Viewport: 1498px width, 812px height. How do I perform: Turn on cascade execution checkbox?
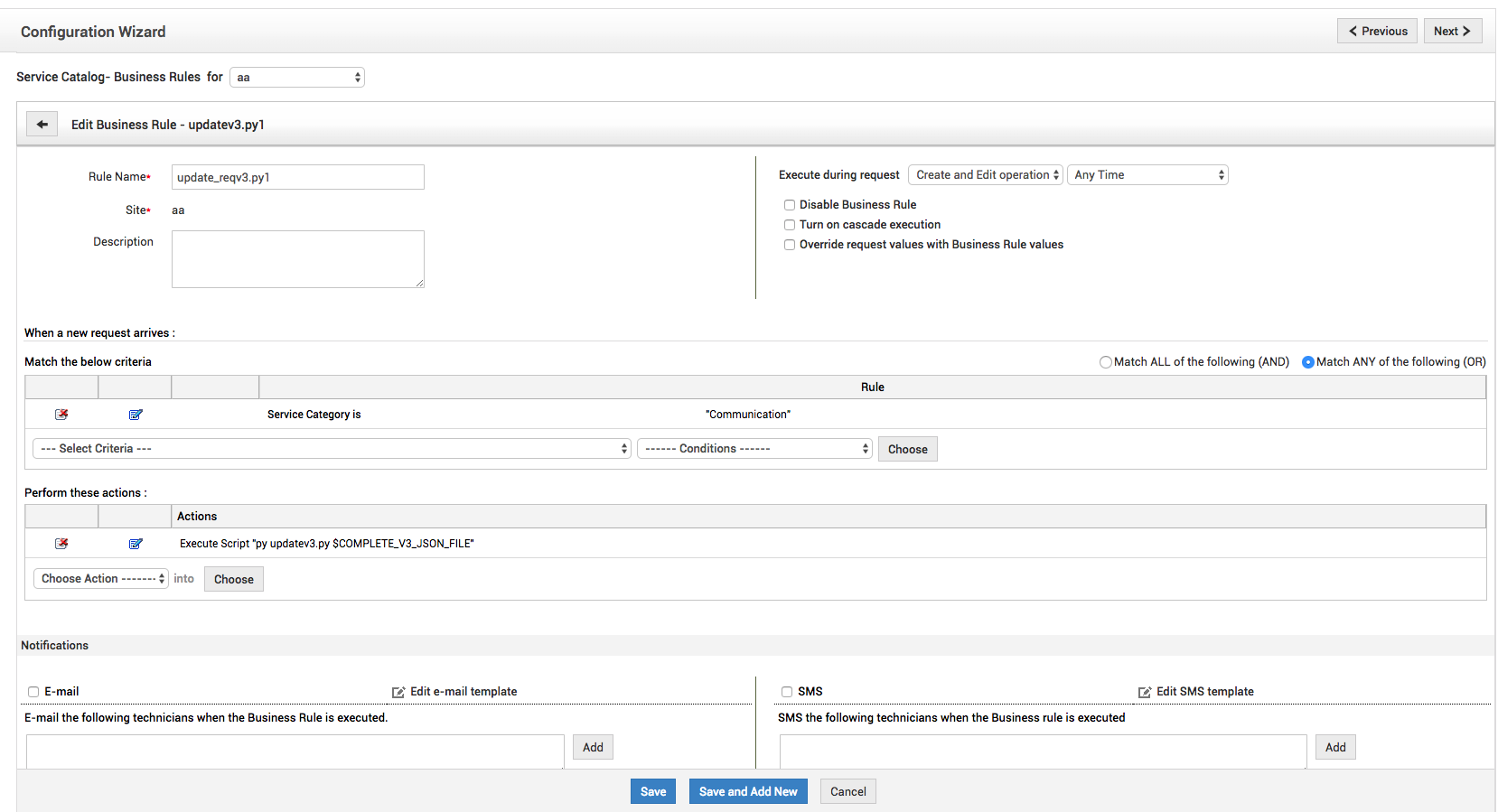pyautogui.click(x=790, y=225)
